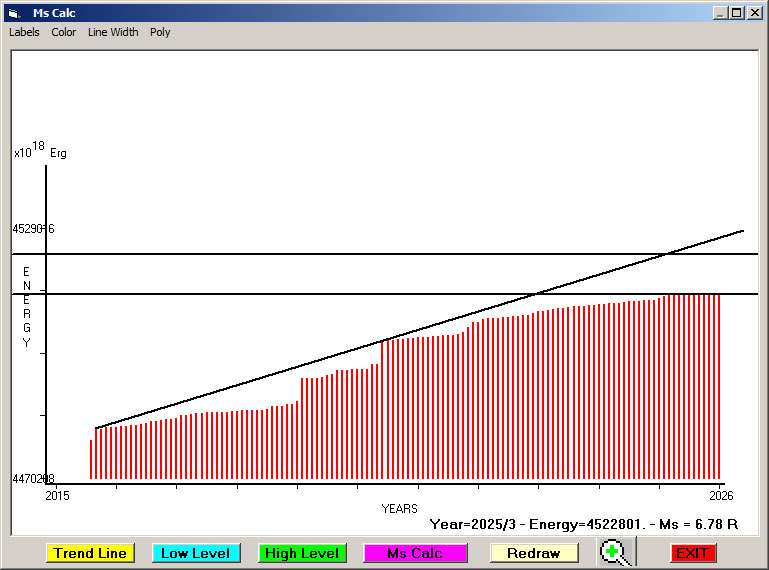Click the 2015 label on the years axis
This screenshot has width=769, height=570.
tap(58, 495)
